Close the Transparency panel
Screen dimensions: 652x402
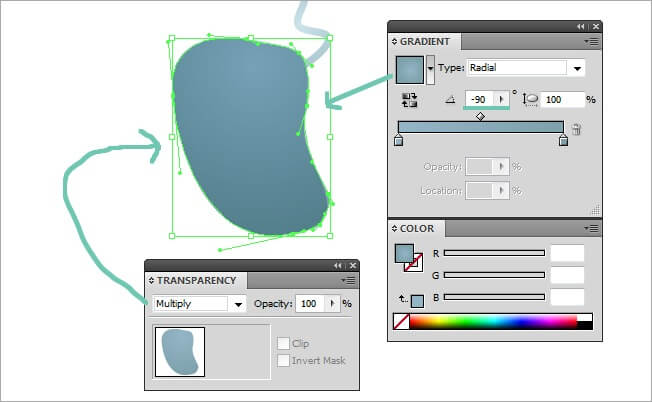[353, 266]
